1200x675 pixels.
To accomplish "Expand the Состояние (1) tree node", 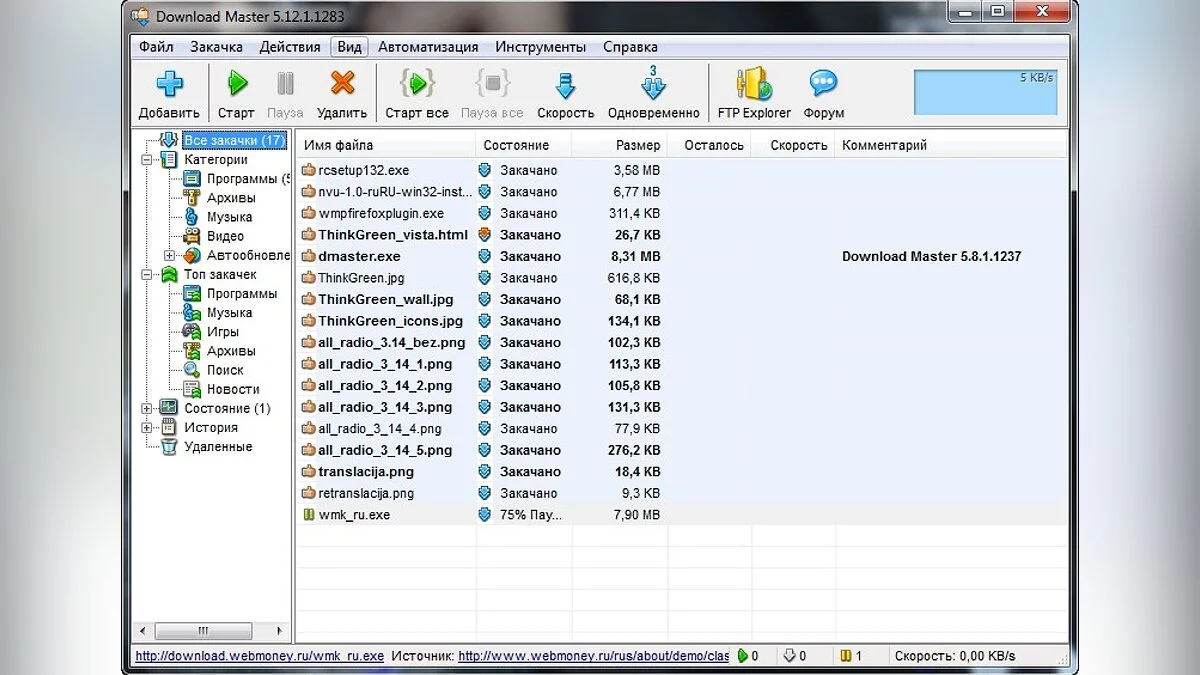I will click(x=147, y=409).
